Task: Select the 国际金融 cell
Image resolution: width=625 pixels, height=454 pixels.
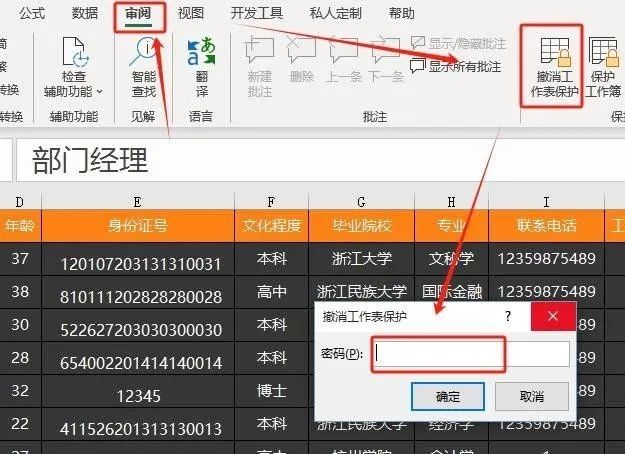Action: 451,292
